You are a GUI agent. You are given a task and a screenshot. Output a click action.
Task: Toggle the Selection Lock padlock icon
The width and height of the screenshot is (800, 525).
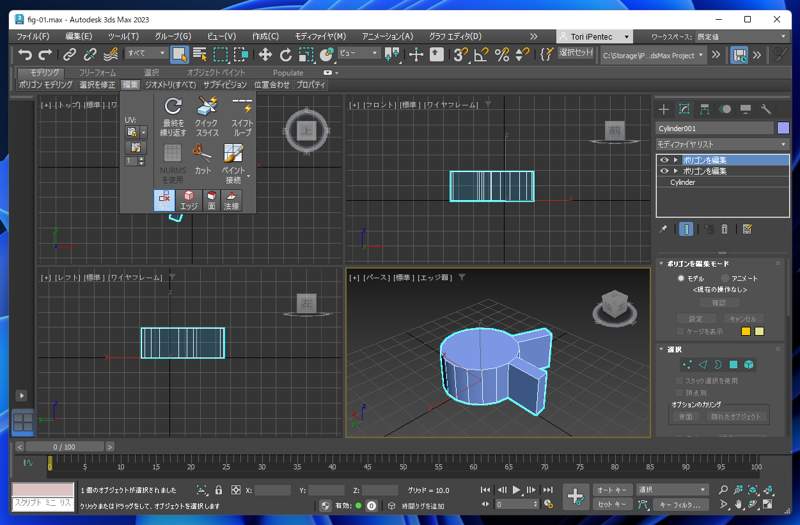pyautogui.click(x=218, y=490)
